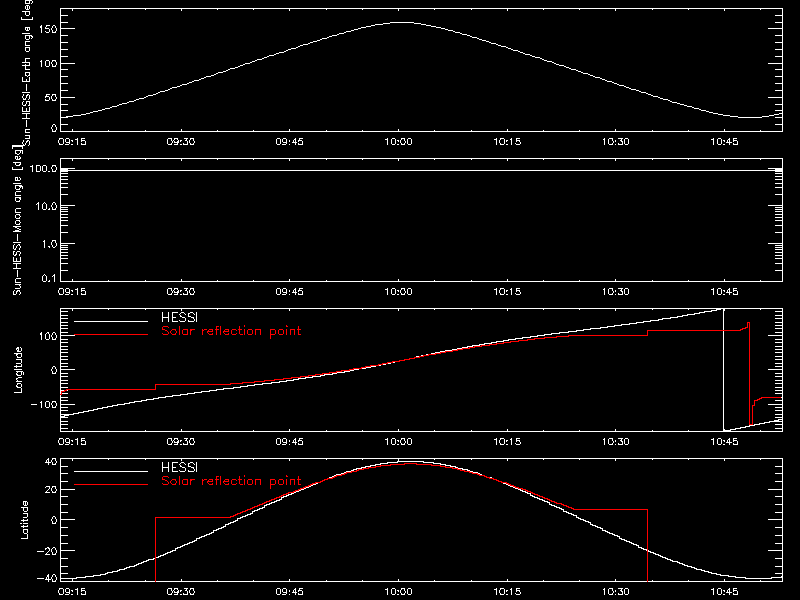Click the 'Sun-HESSI-Moon angle [deg]' axis title

click(x=17, y=219)
